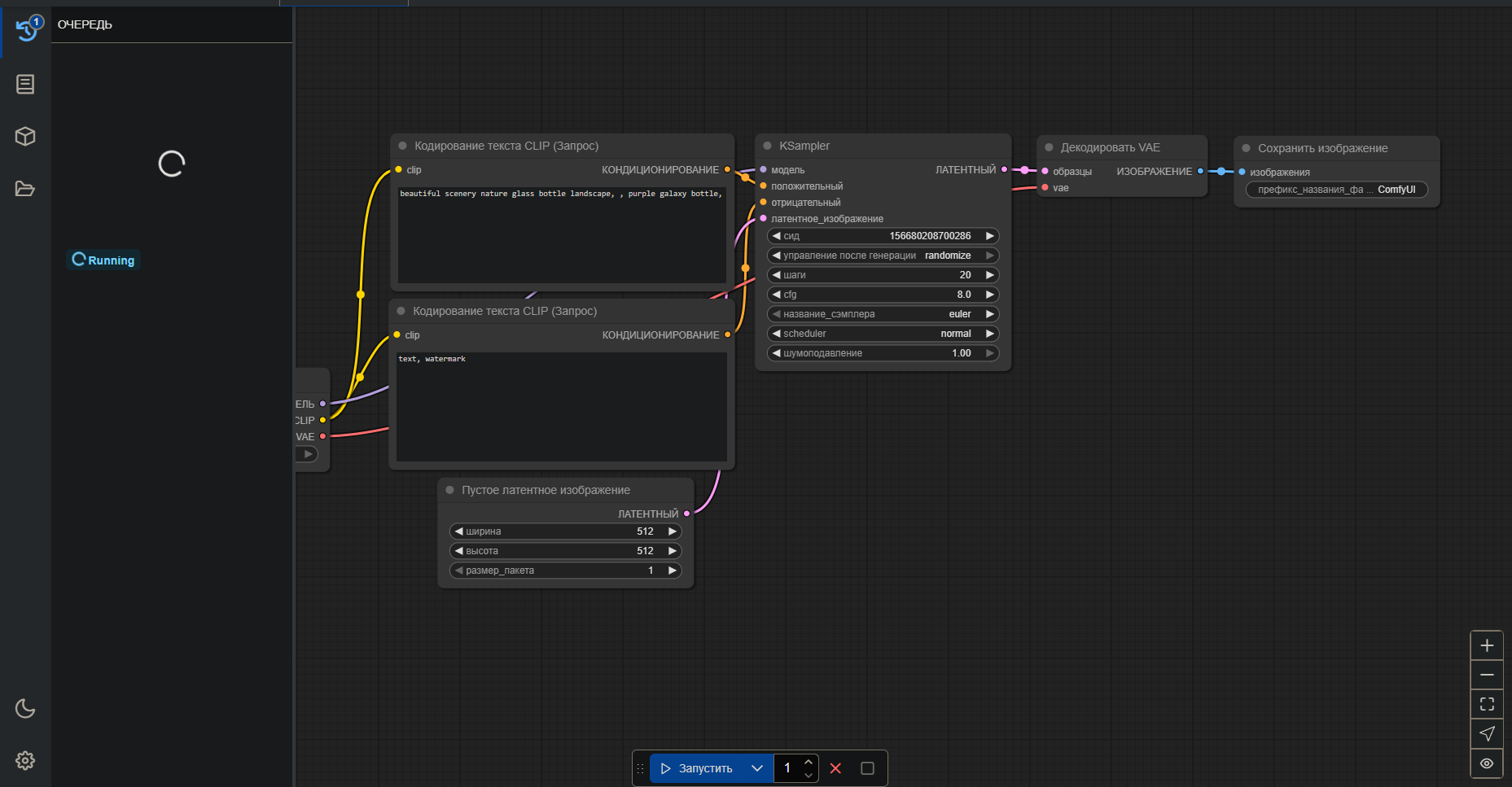Open the queue history sidebar icon
This screenshot has height=787, width=1512.
coord(26,29)
